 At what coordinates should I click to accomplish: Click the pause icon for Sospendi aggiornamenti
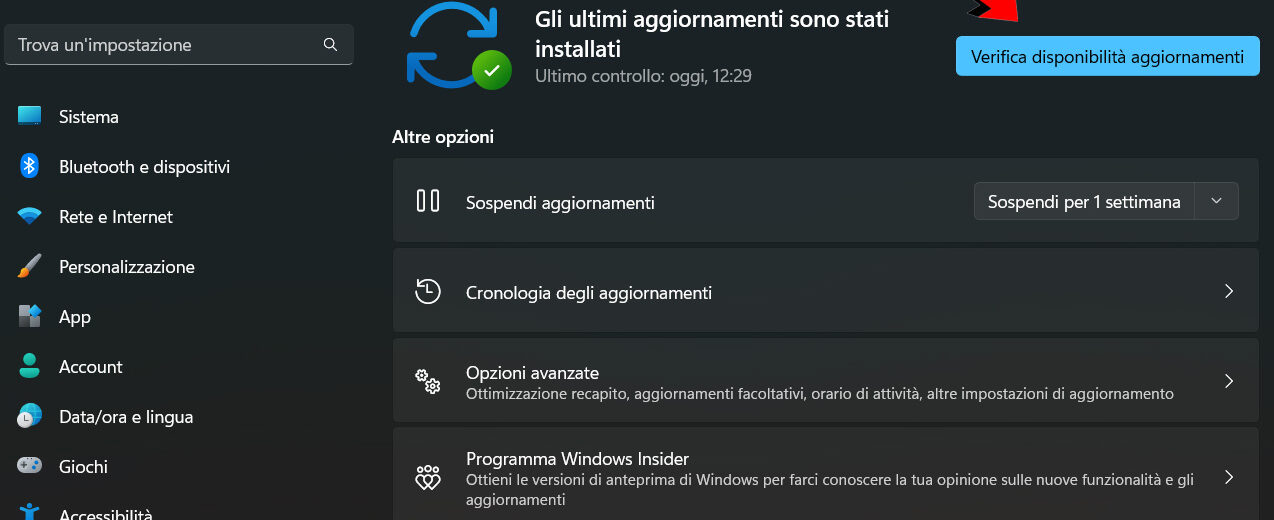coord(428,201)
